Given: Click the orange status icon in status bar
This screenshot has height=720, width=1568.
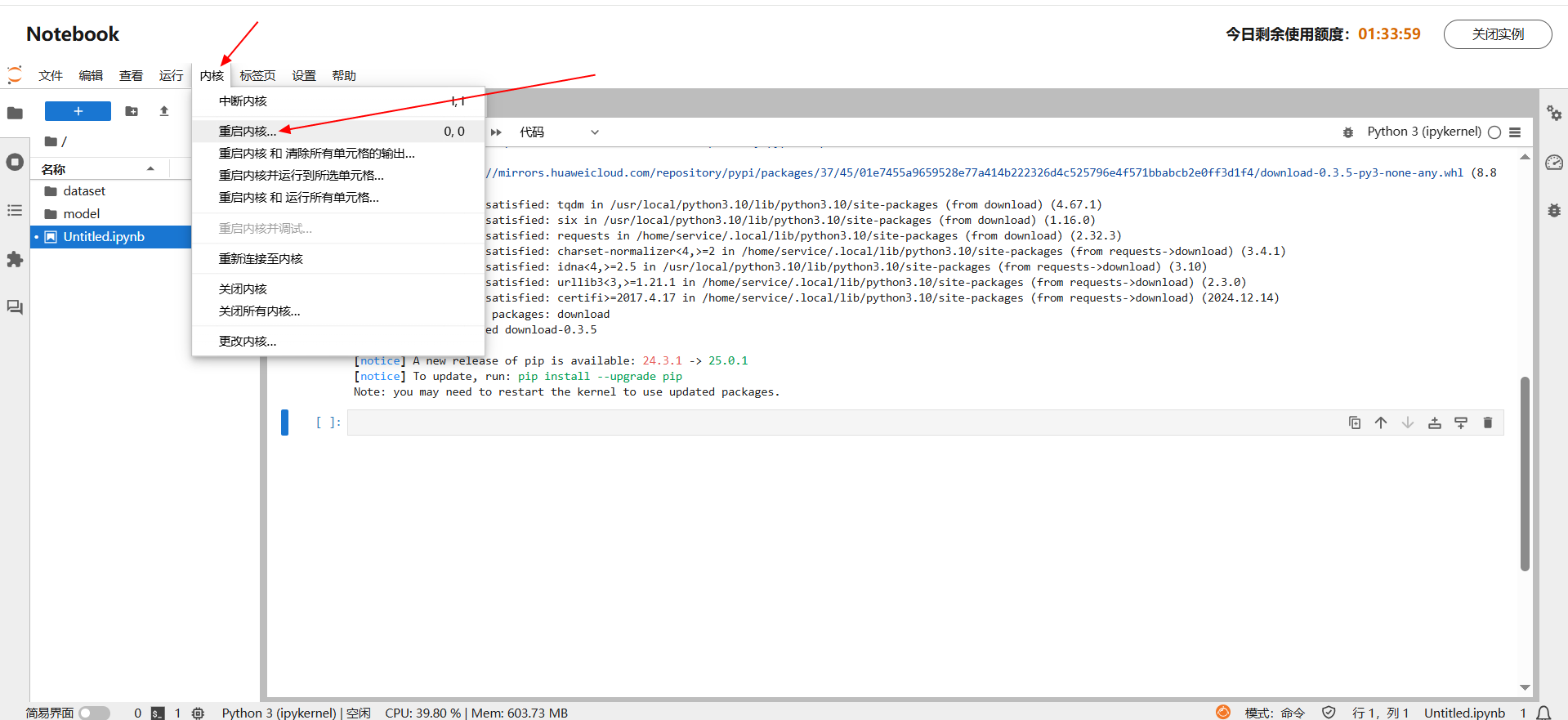Looking at the screenshot, I should [1223, 713].
